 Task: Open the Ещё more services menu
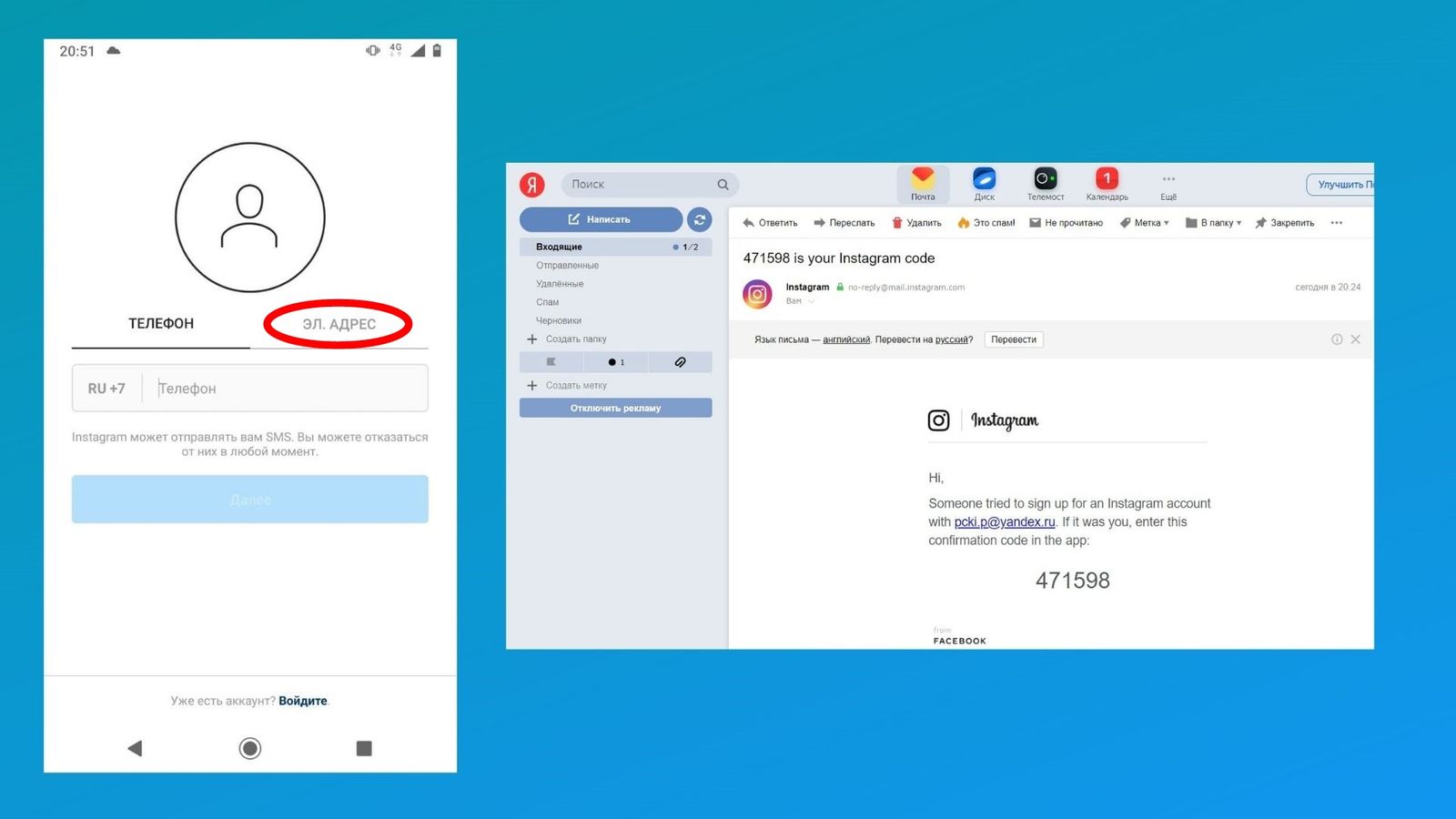click(1168, 186)
